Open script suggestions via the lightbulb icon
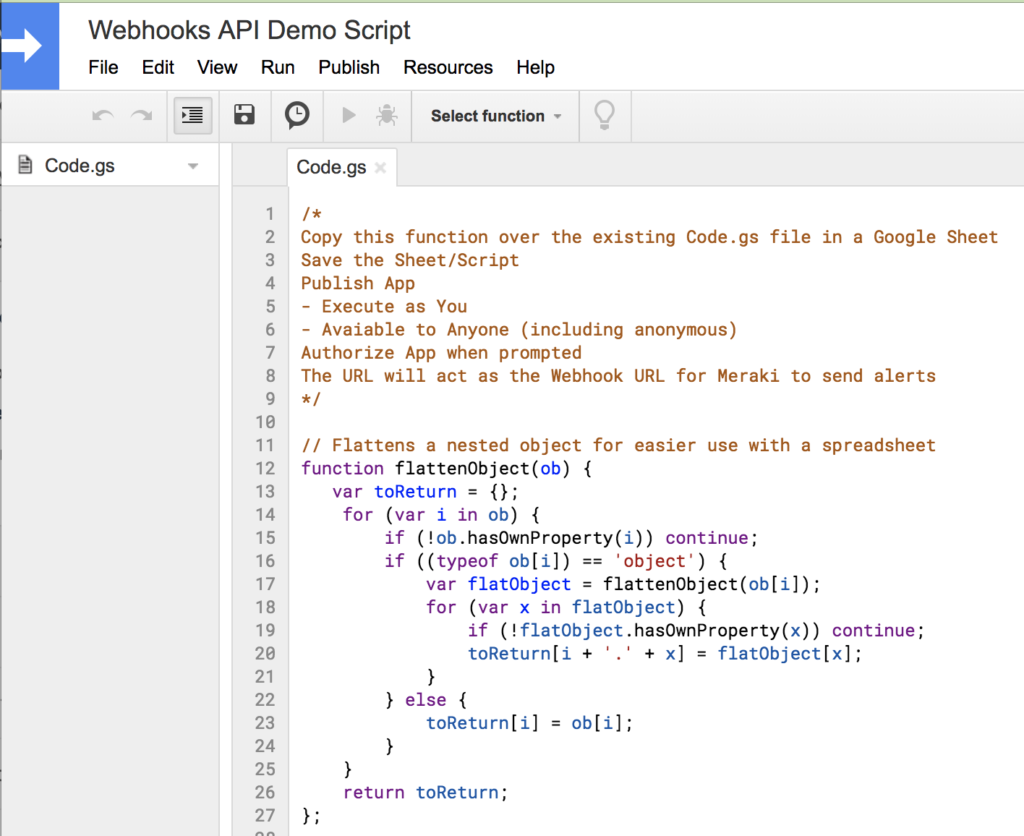Screen dimensions: 1024x836 [605, 115]
